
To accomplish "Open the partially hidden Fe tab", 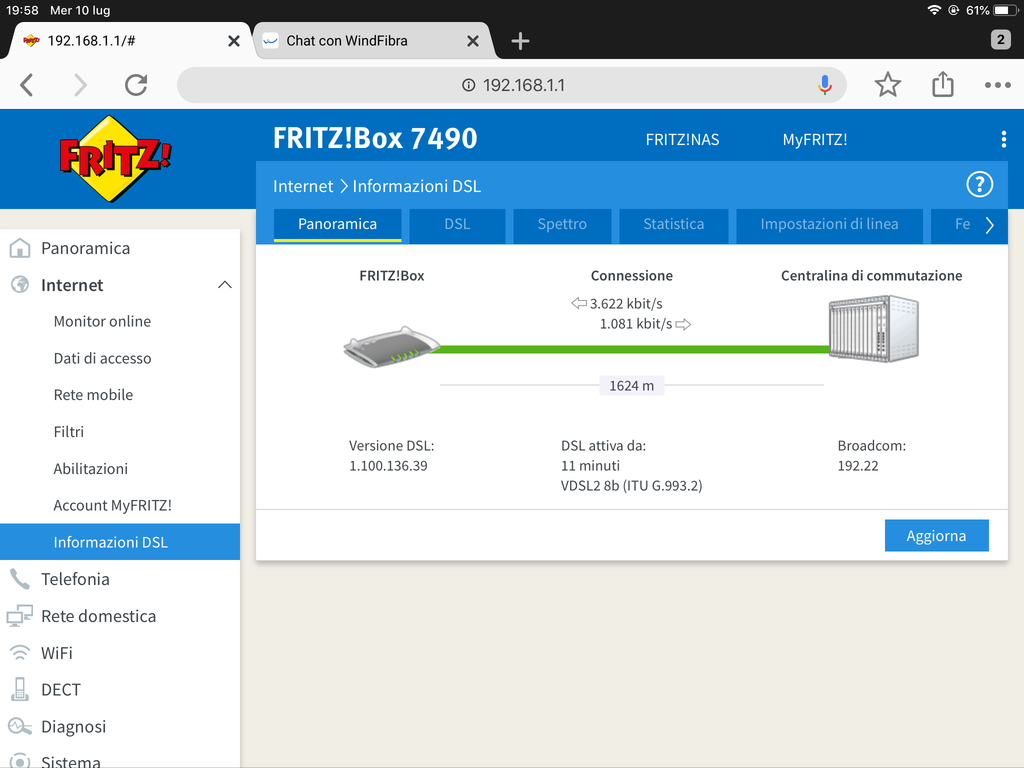I will click(x=962, y=224).
